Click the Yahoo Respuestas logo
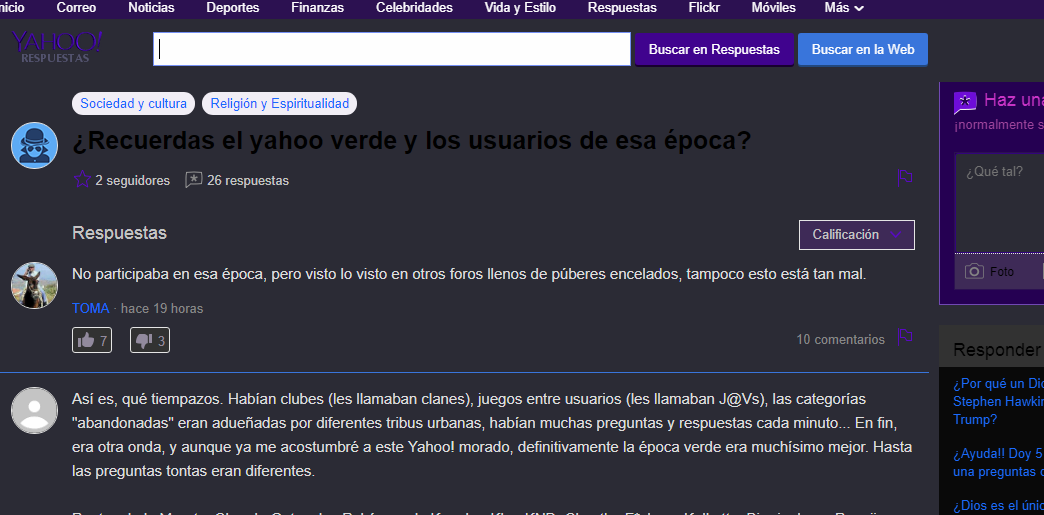This screenshot has width=1044, height=515. click(x=57, y=47)
